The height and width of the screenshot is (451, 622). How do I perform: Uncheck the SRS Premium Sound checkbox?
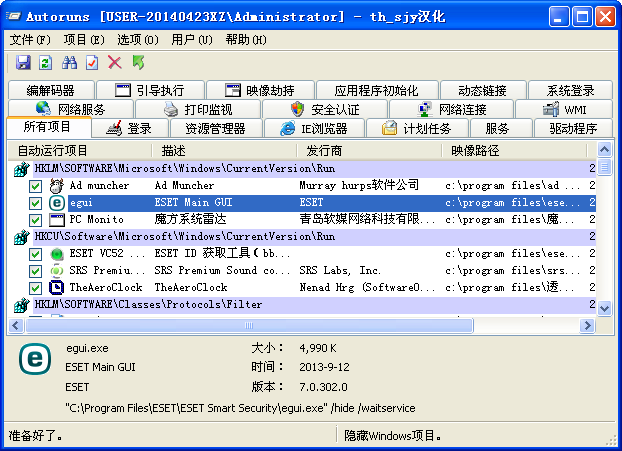35,271
